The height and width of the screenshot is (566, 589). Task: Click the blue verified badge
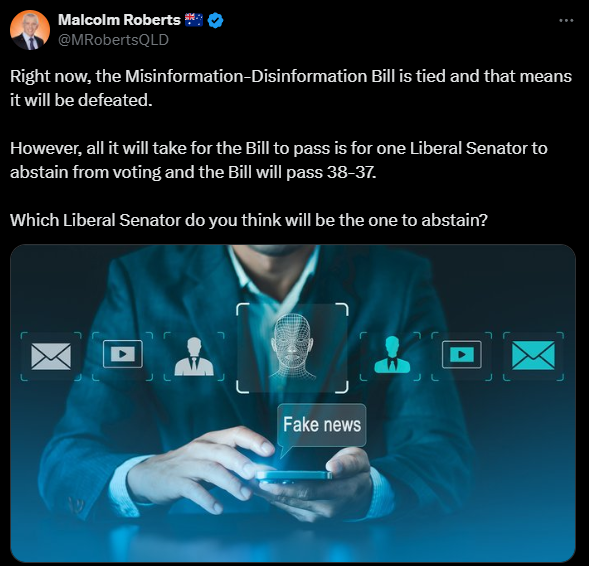click(x=215, y=20)
